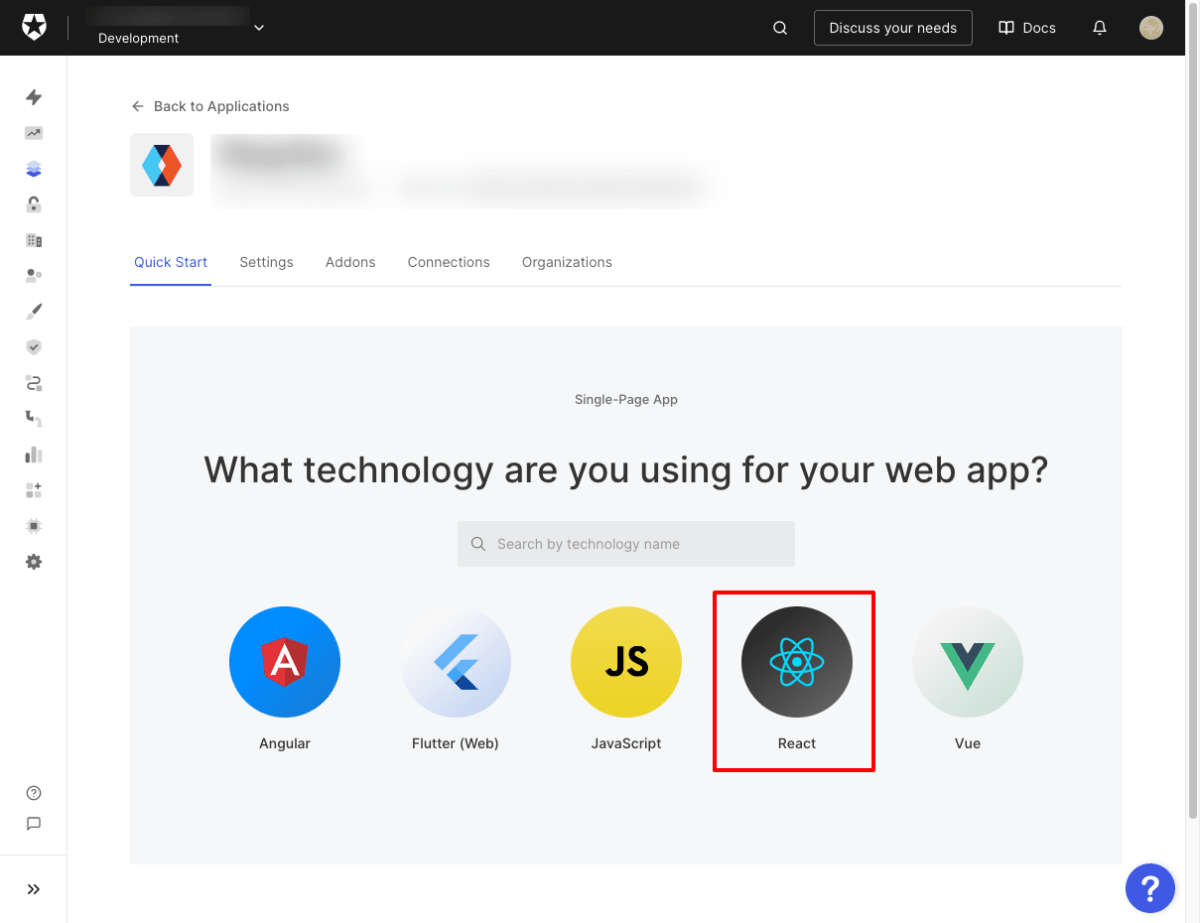Image resolution: width=1200 pixels, height=923 pixels.
Task: Open the Organizations building icon in sidebar
Action: [34, 240]
